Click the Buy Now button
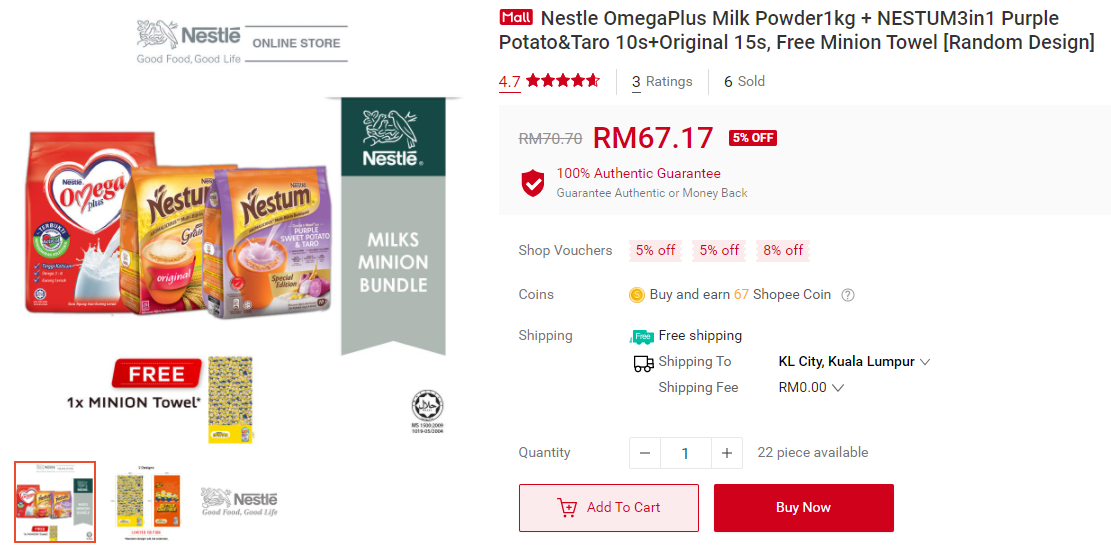Viewport: 1111px width, 554px height. click(x=803, y=508)
